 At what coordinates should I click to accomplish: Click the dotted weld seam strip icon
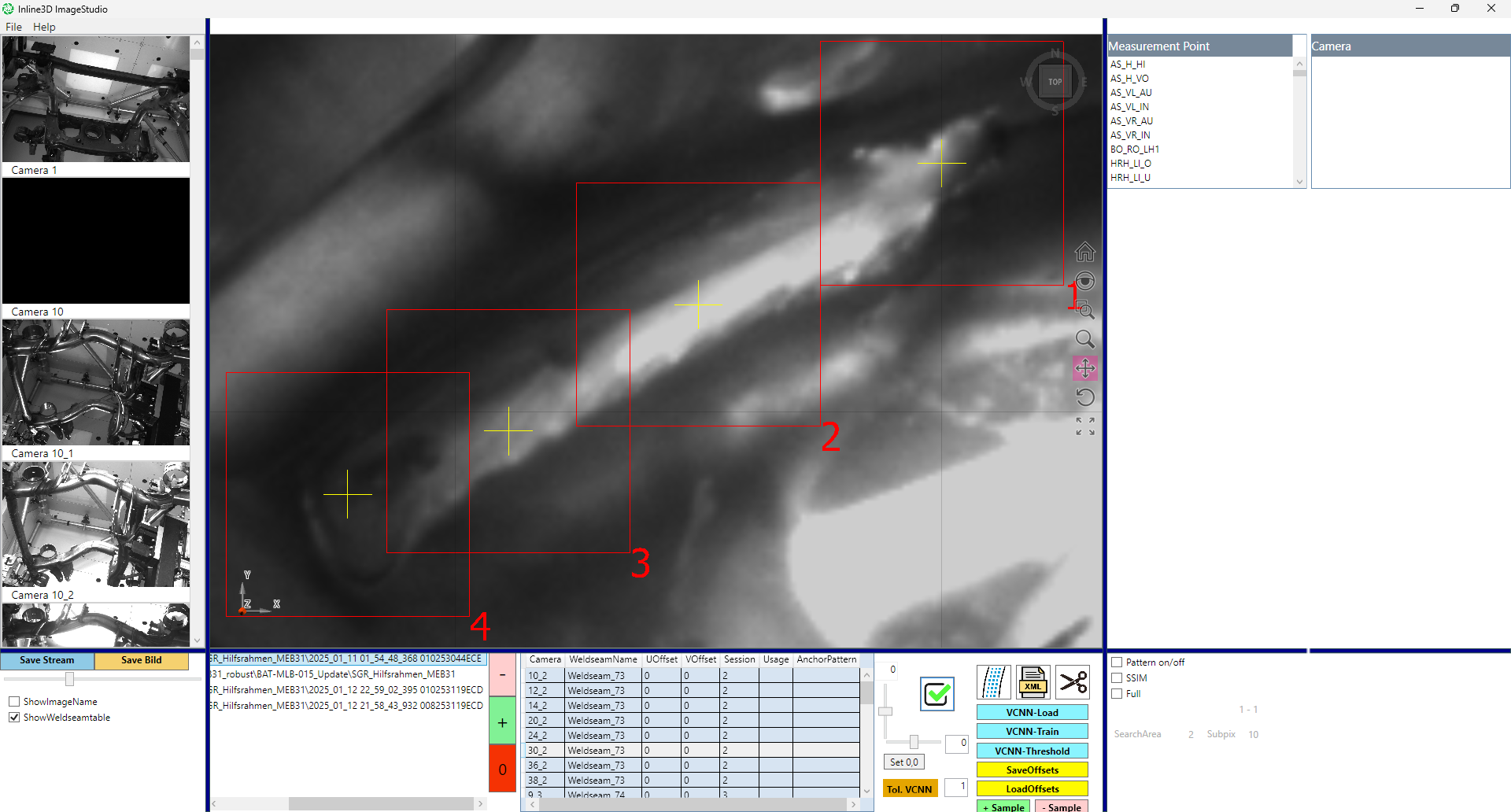click(x=993, y=682)
